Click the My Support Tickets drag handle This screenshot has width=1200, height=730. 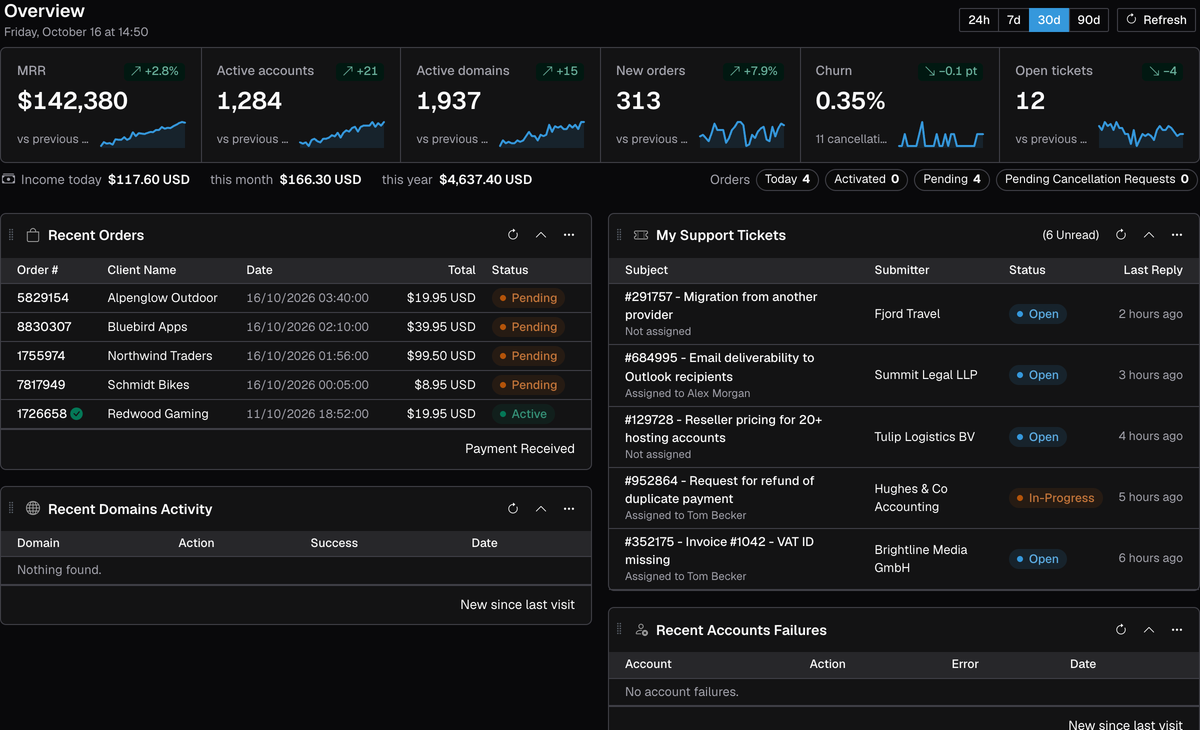coord(620,235)
